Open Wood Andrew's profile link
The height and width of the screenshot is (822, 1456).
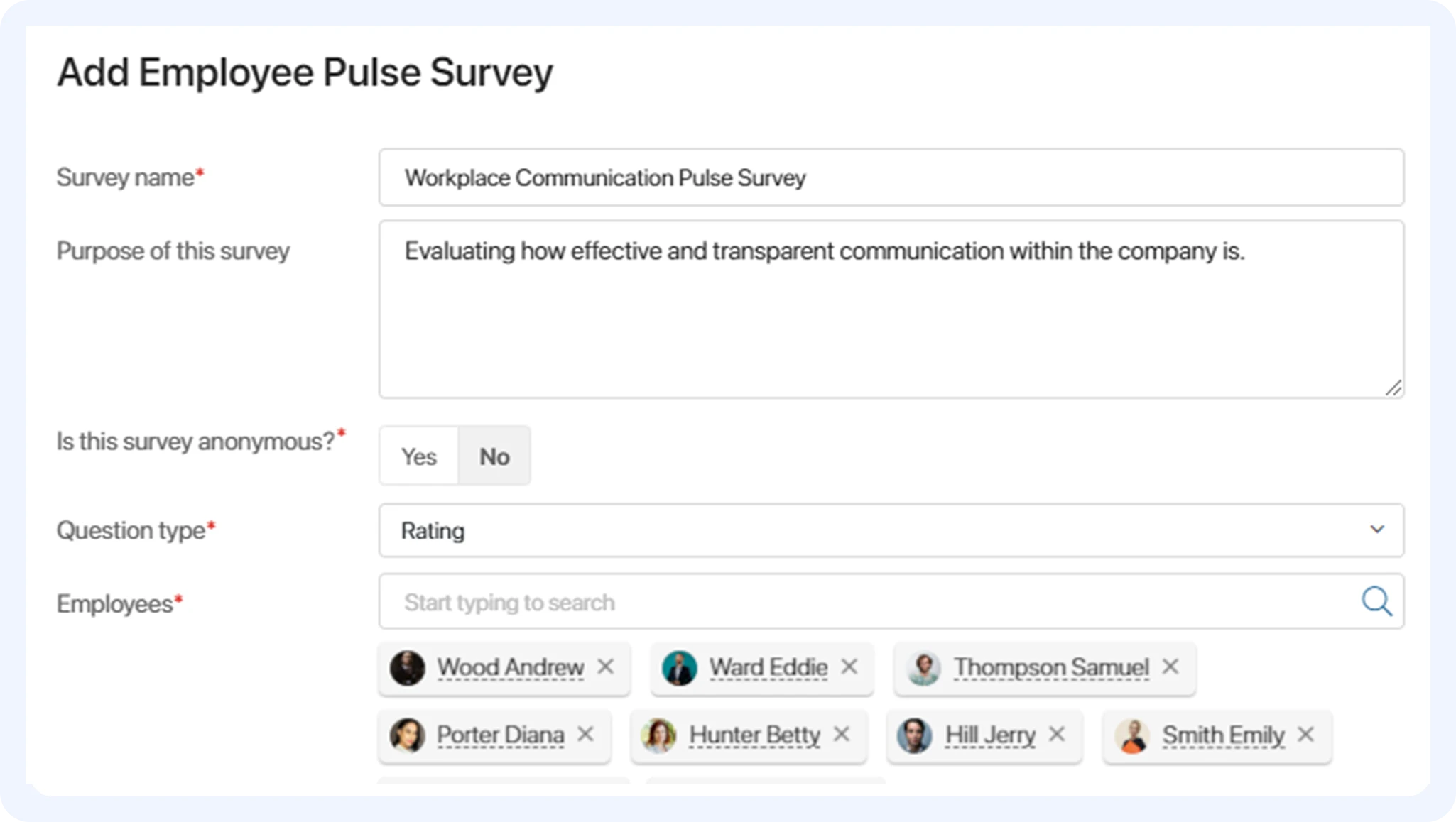tap(510, 667)
